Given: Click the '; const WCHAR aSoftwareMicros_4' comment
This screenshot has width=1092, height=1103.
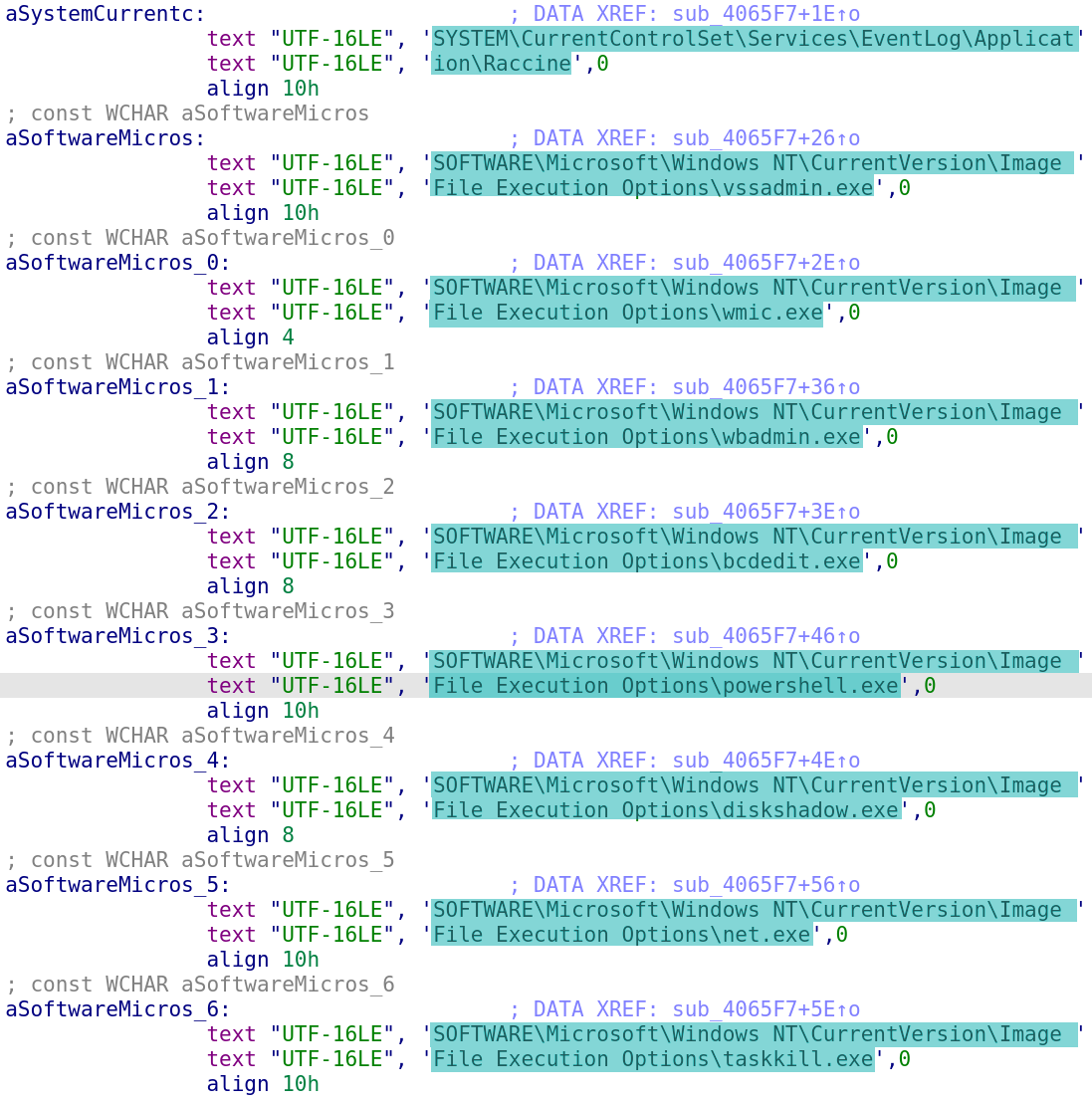Looking at the screenshot, I should pyautogui.click(x=200, y=737).
